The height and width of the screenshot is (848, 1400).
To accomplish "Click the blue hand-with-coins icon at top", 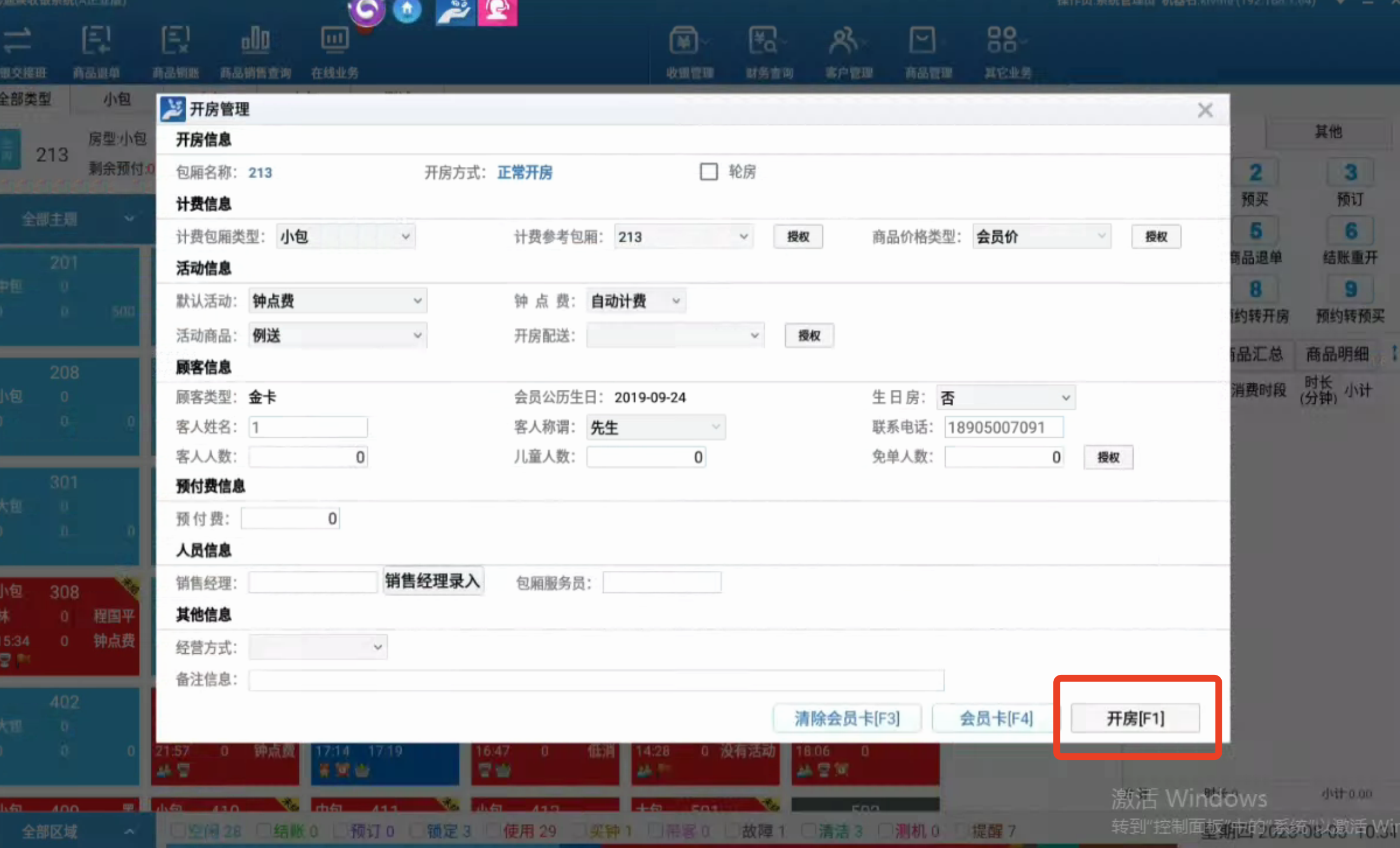I will point(455,11).
